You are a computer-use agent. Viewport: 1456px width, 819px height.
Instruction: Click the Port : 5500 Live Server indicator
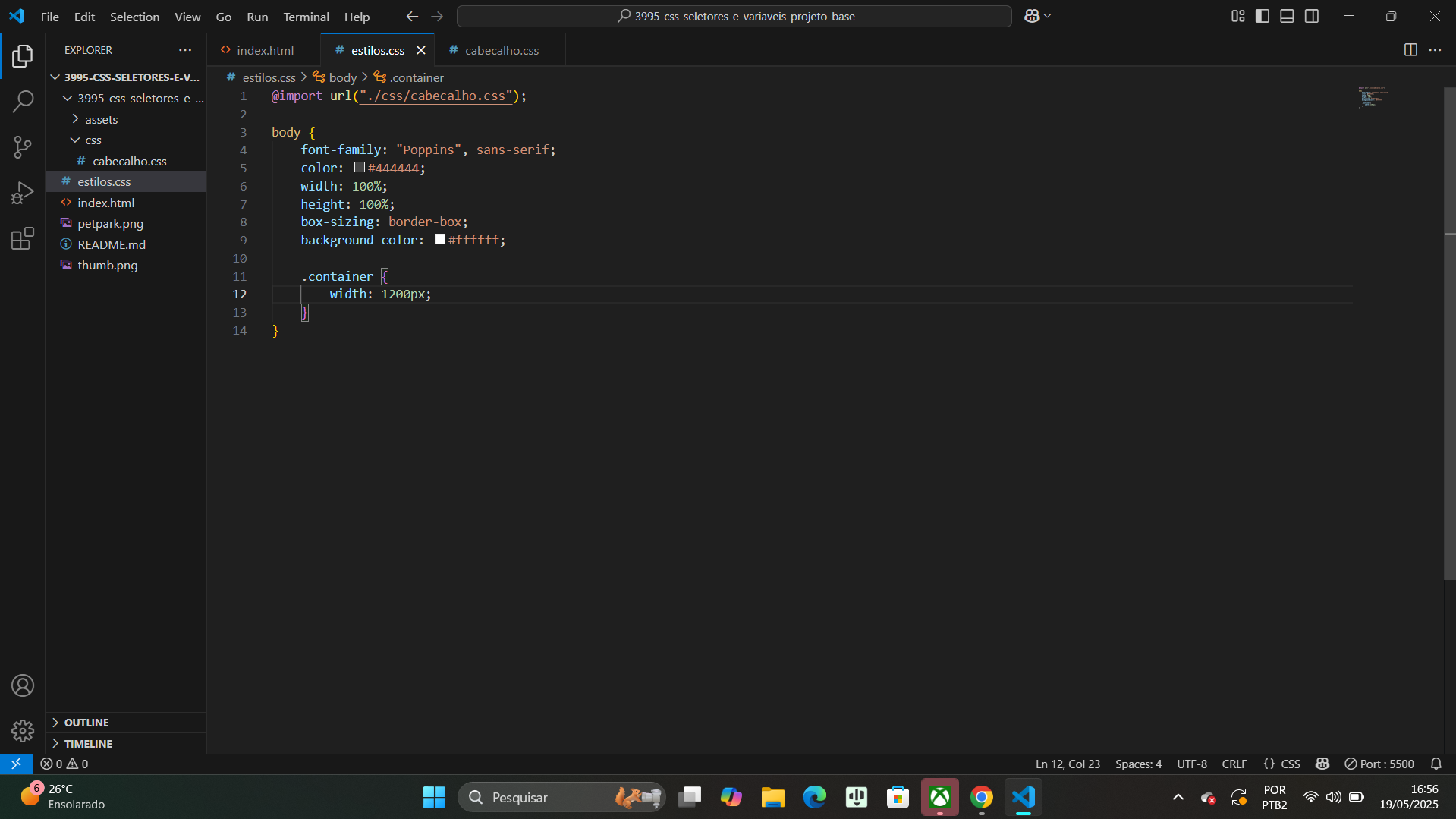point(1379,764)
